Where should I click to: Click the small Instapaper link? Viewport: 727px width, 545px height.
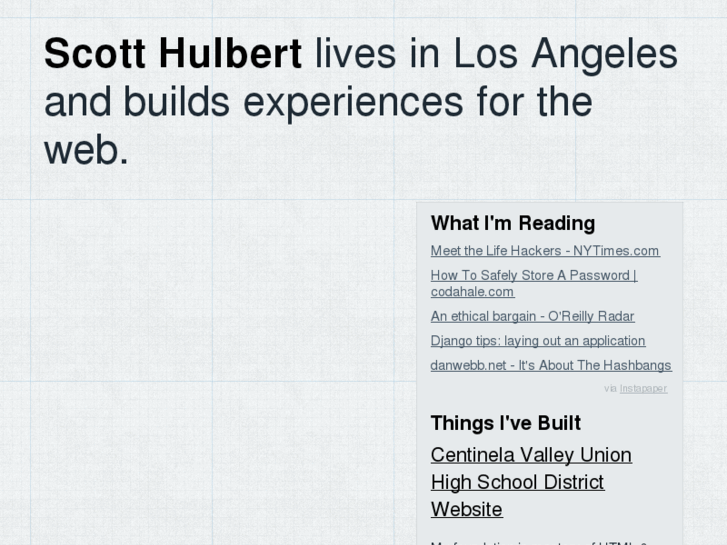coord(643,389)
